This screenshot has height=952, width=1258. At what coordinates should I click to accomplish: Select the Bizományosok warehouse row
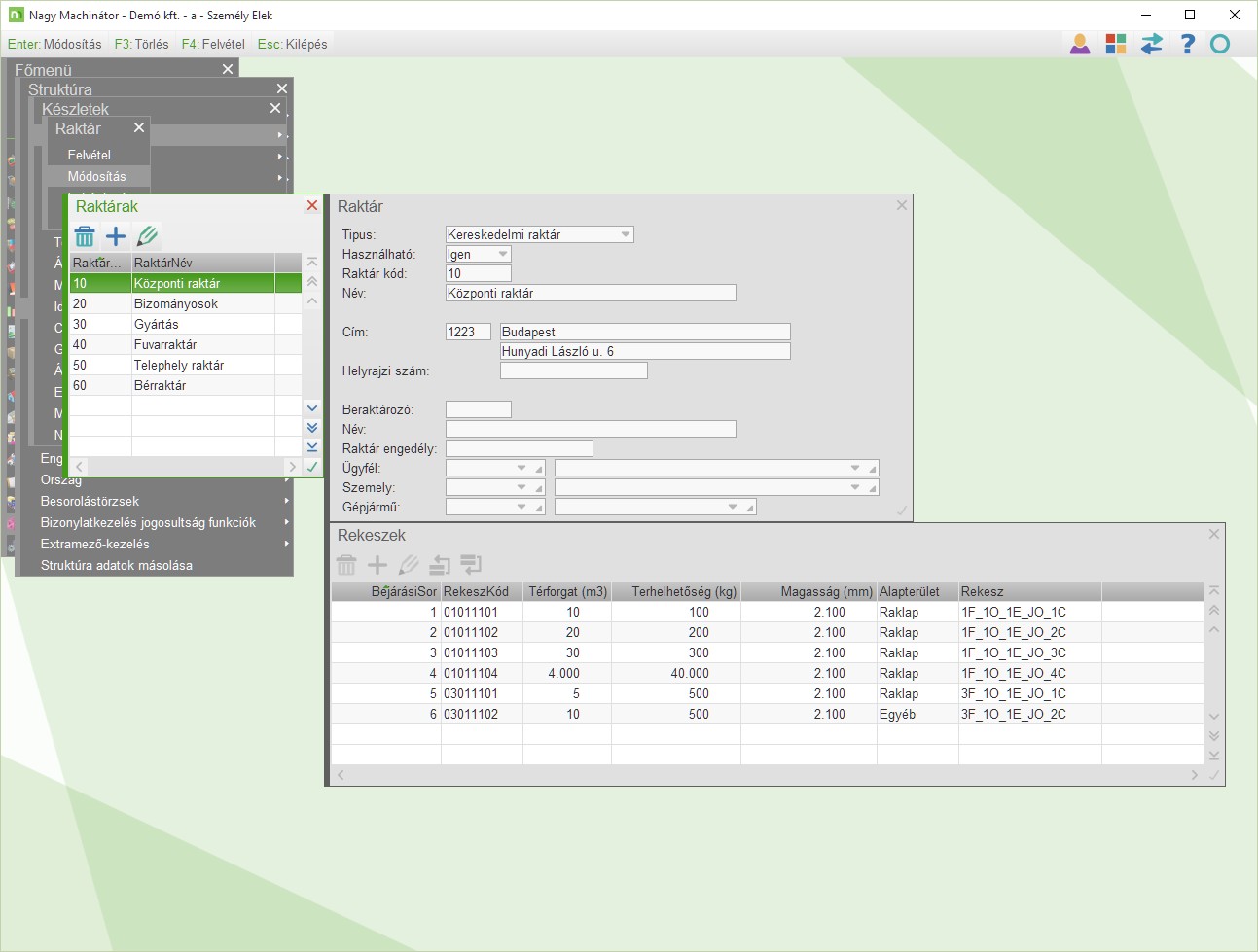(x=176, y=303)
